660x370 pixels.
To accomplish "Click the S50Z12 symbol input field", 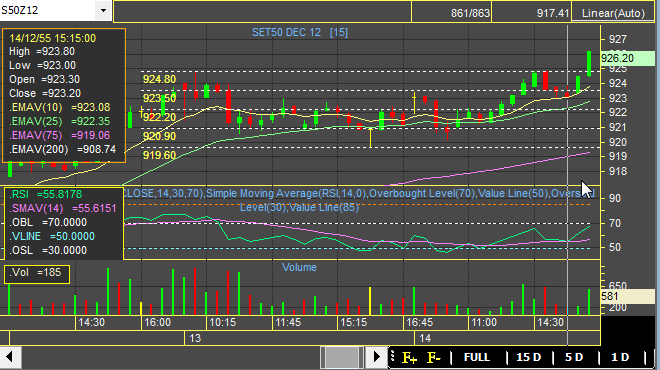I will pos(48,11).
